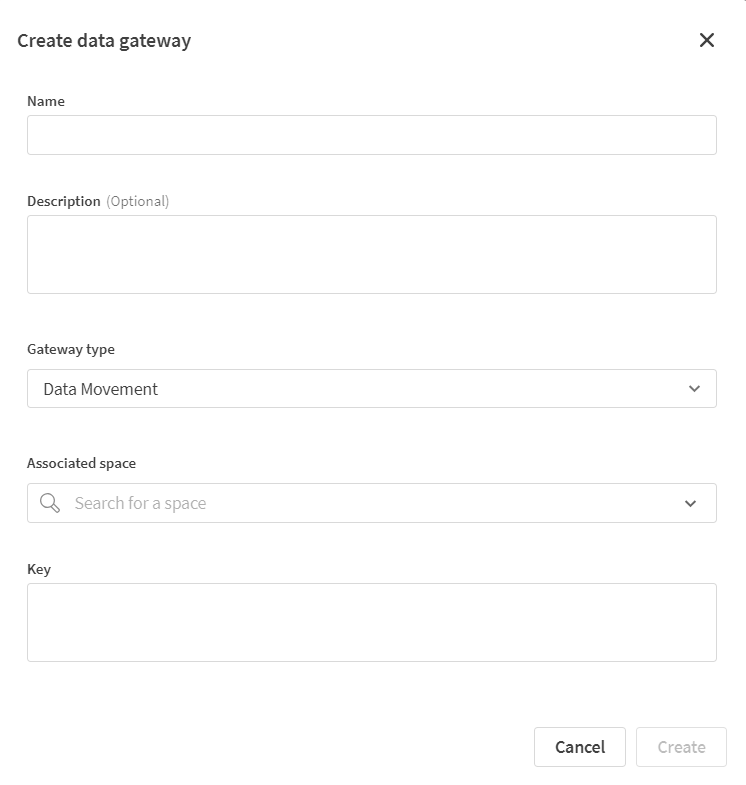This screenshot has width=746, height=785.
Task: Click the Gateway type label
Action: [71, 350]
